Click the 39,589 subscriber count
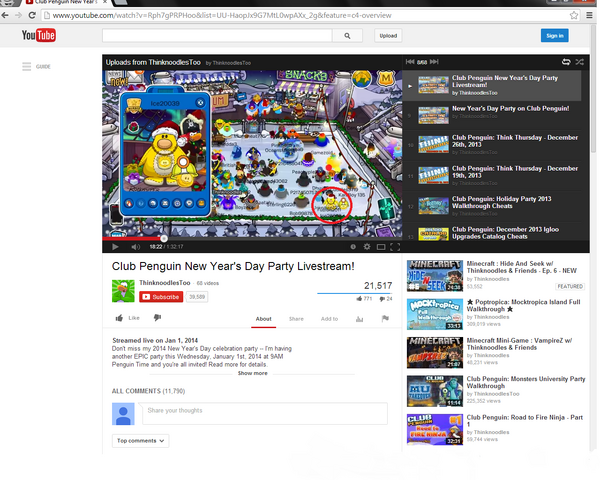The image size is (600, 480). (197, 297)
